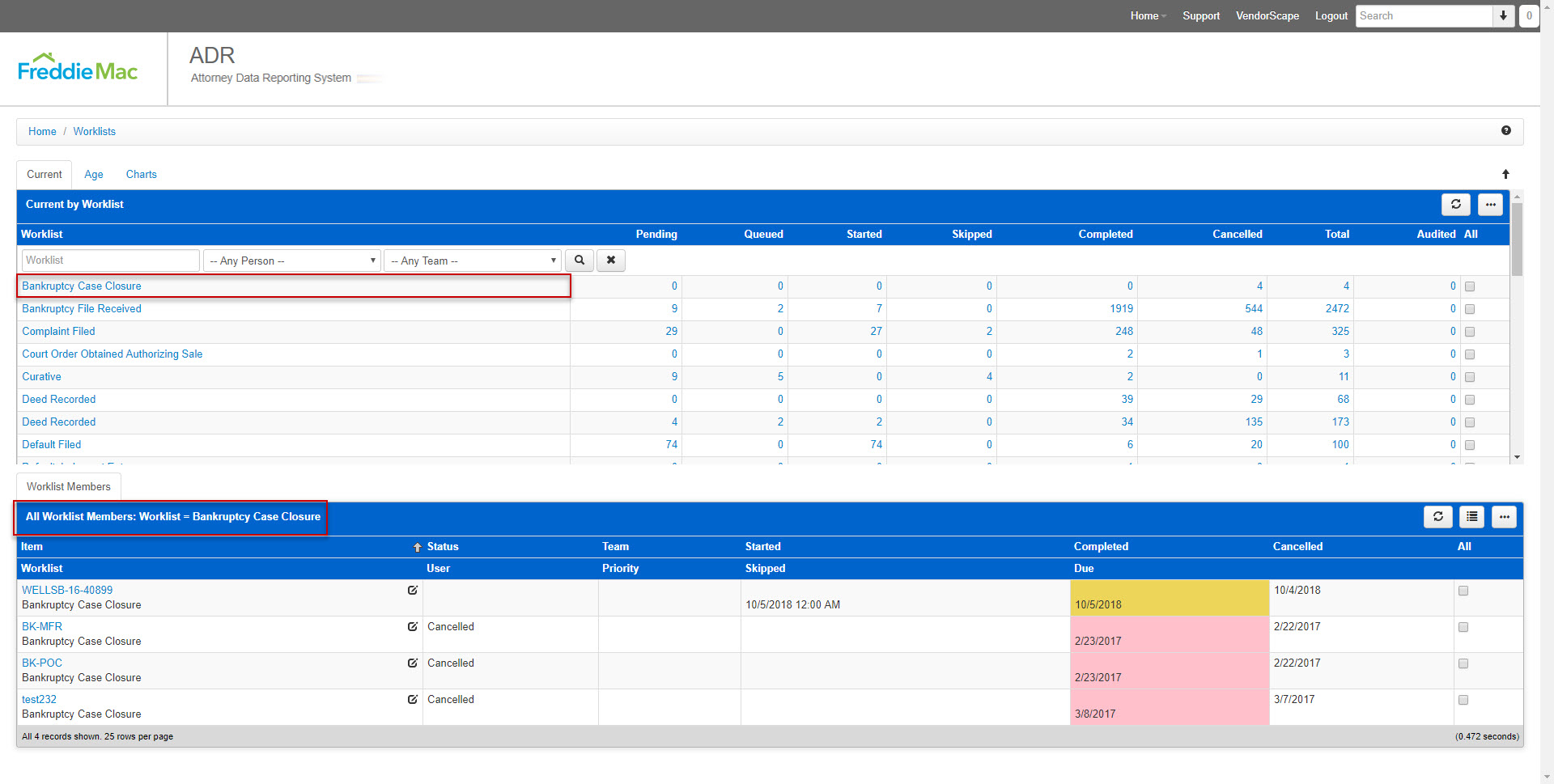The height and width of the screenshot is (784, 1554).
Task: Refresh the Current by Worklist panel
Action: click(1455, 205)
